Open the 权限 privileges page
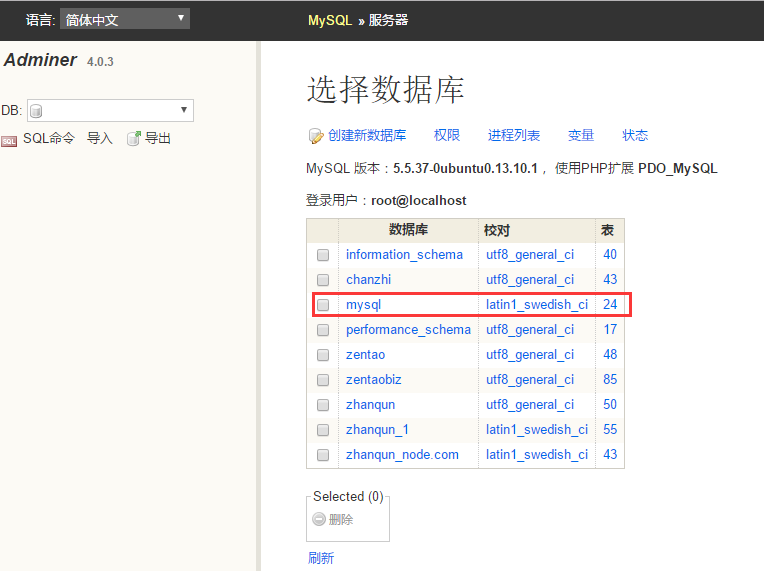764x571 pixels. (447, 135)
